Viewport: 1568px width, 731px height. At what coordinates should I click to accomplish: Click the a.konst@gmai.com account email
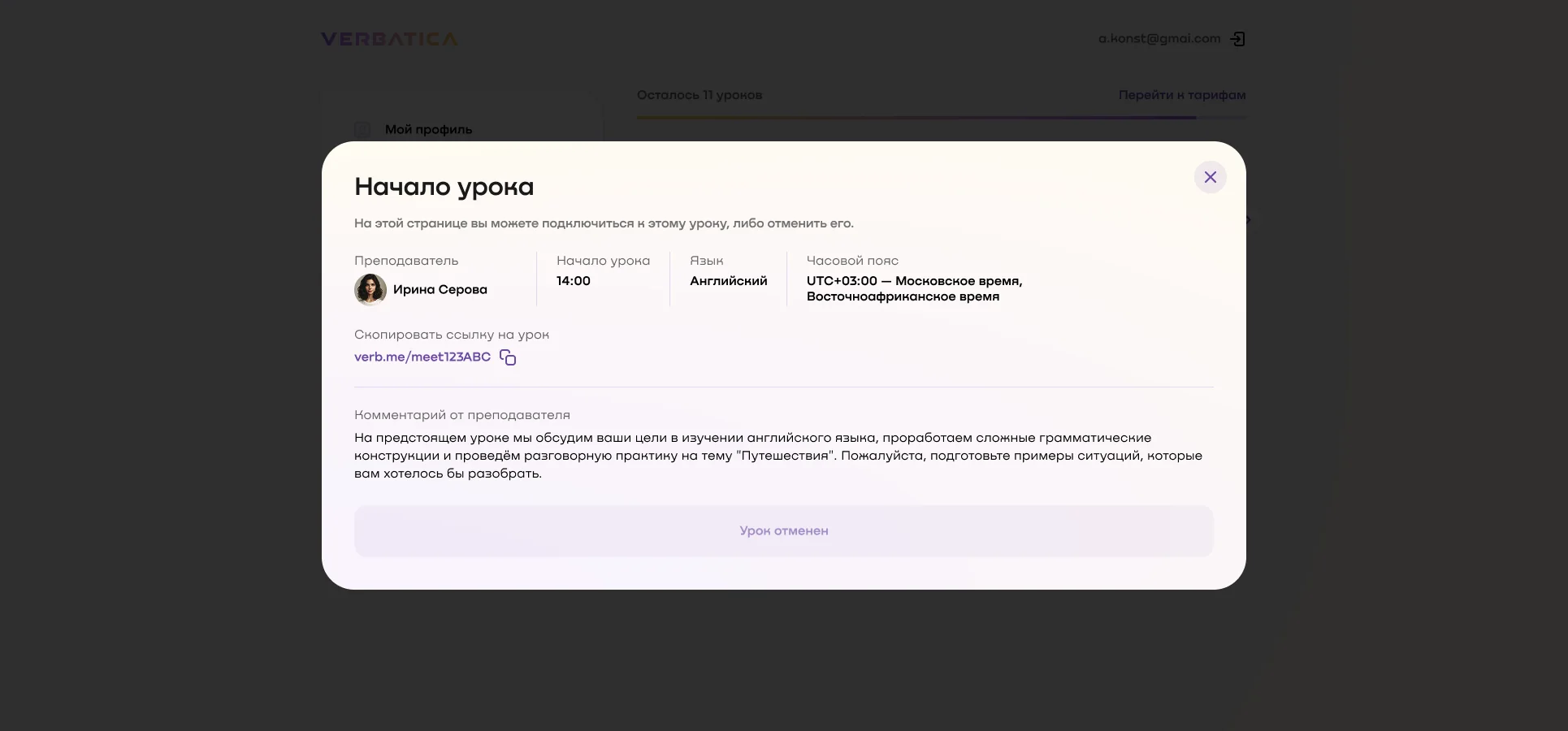[x=1159, y=38]
